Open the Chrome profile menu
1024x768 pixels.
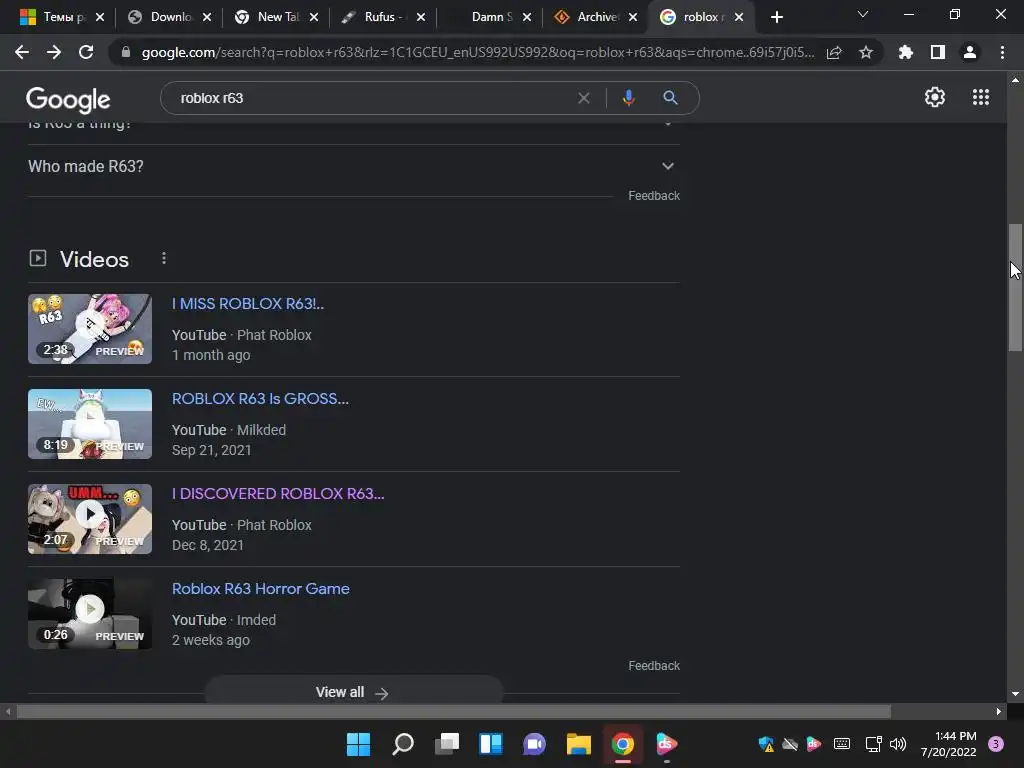[x=970, y=52]
